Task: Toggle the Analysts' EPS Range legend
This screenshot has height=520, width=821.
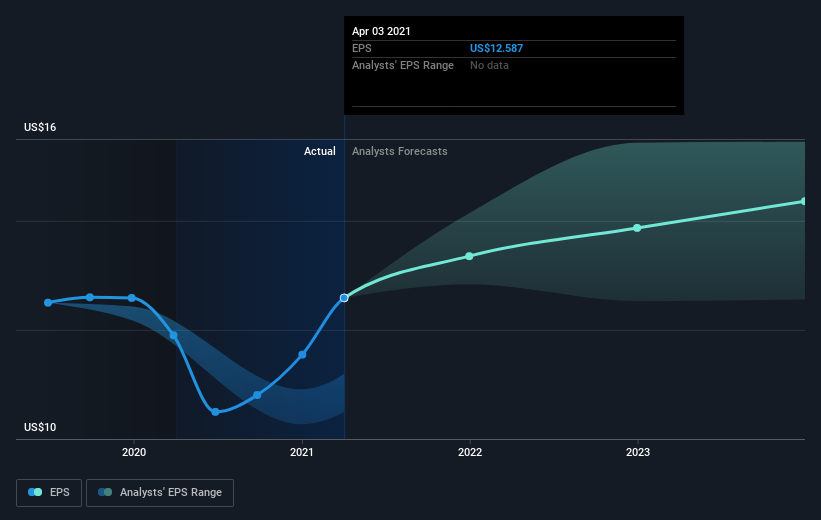Action: (x=160, y=493)
